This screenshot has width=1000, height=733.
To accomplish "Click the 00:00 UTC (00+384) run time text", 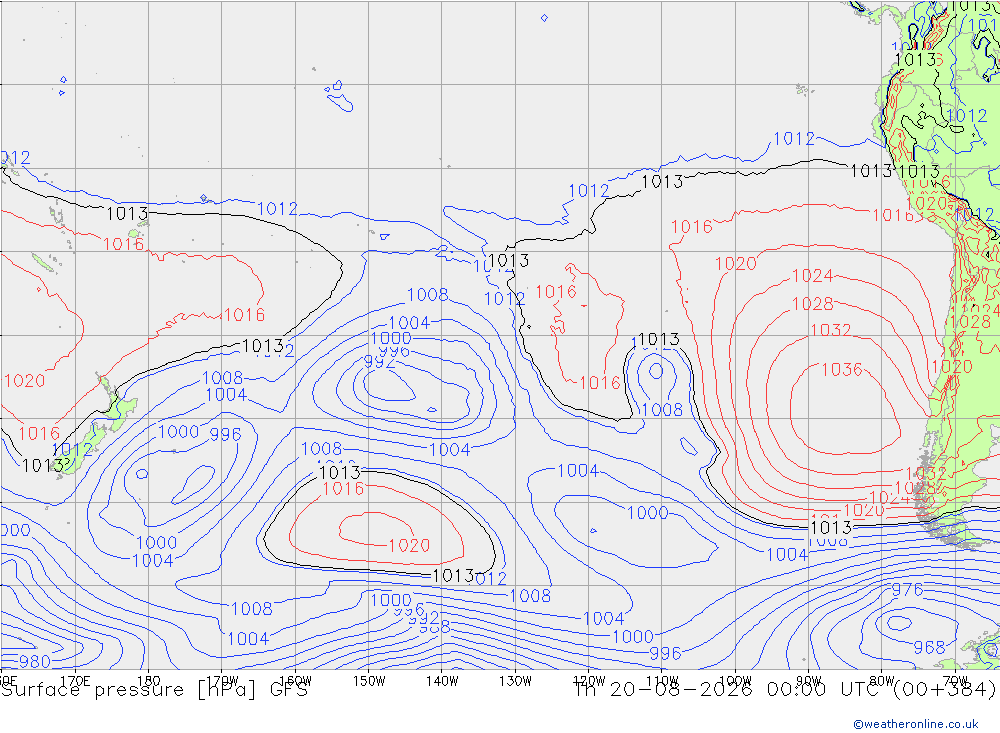I will (881, 690).
